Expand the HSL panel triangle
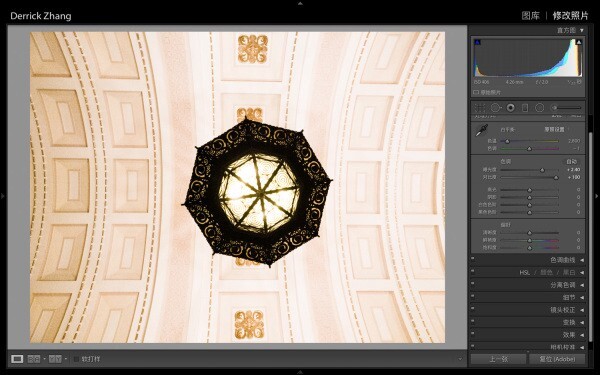The width and height of the screenshot is (600, 375). [582, 272]
